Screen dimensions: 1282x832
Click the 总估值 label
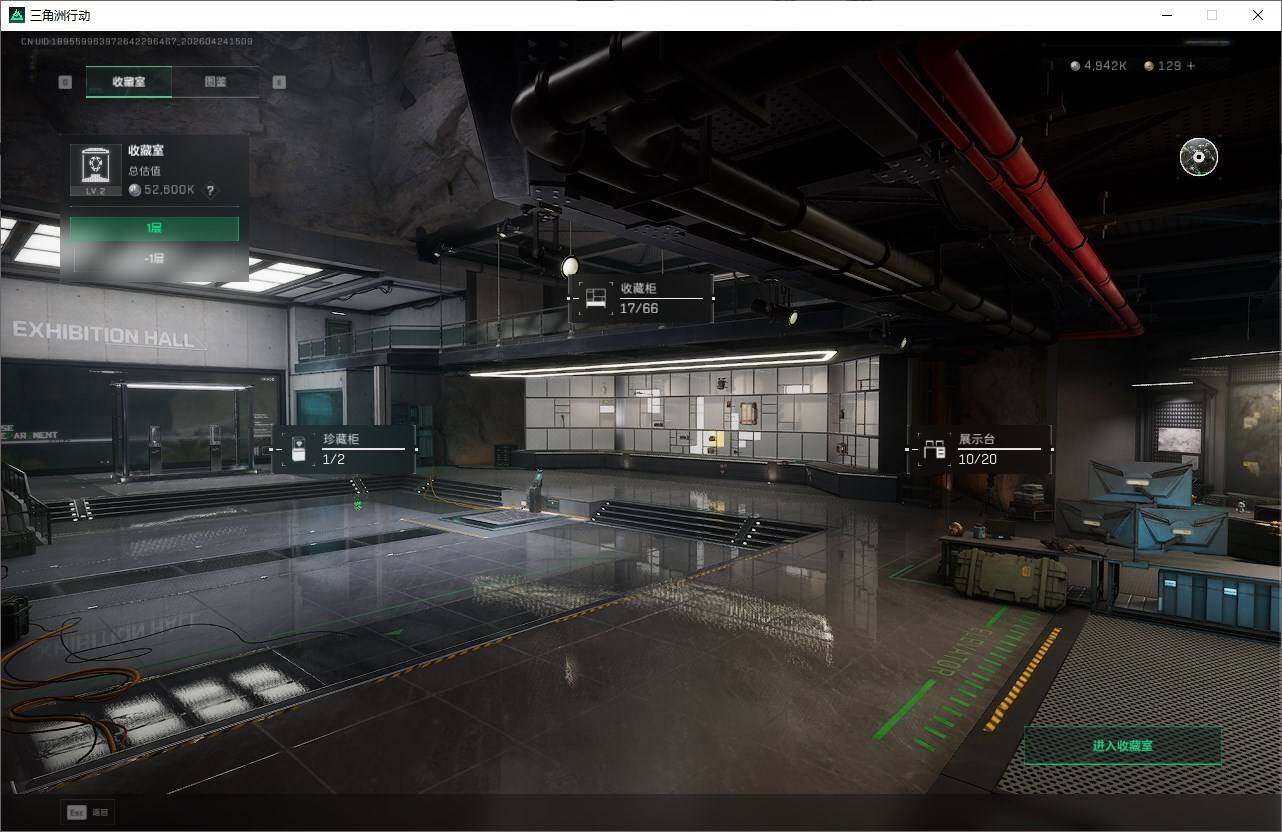(145, 171)
